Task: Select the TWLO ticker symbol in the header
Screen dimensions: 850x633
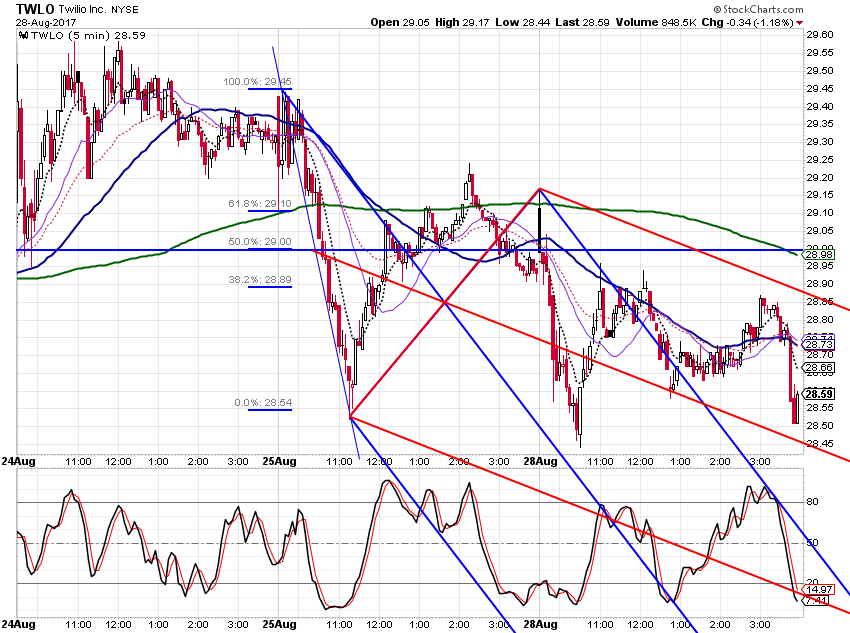Action: pyautogui.click(x=35, y=9)
